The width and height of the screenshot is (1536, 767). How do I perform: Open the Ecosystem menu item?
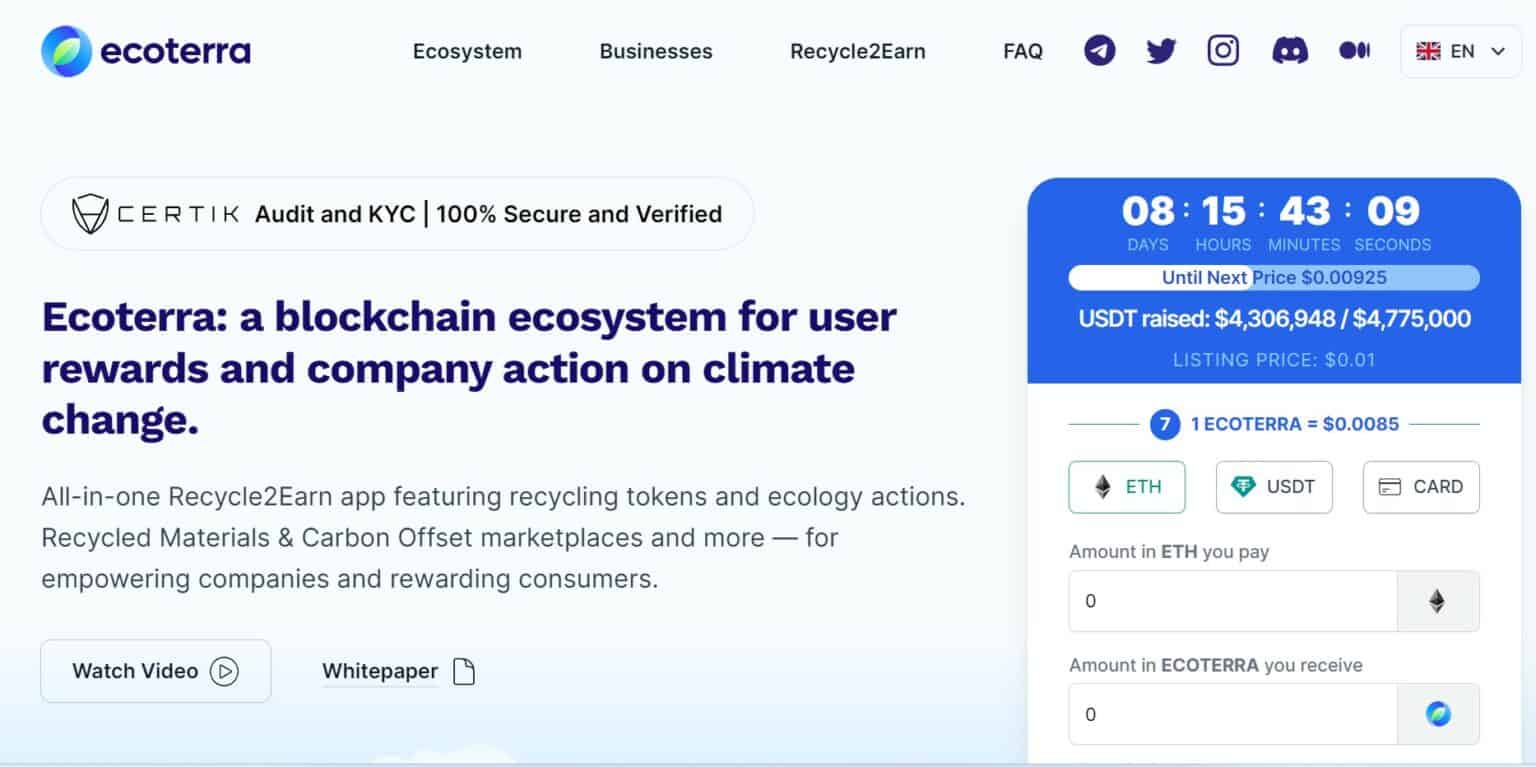tap(467, 51)
